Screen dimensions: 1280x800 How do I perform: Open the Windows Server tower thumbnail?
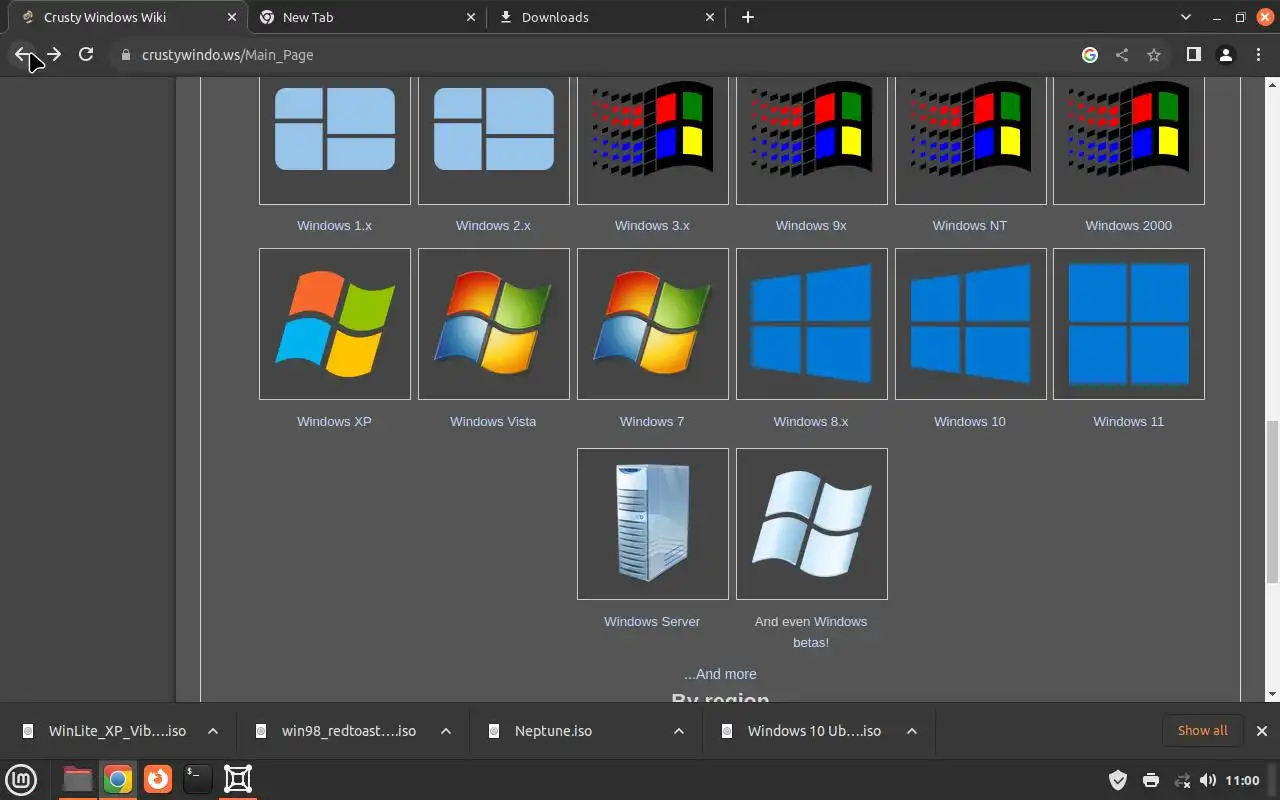pos(653,524)
